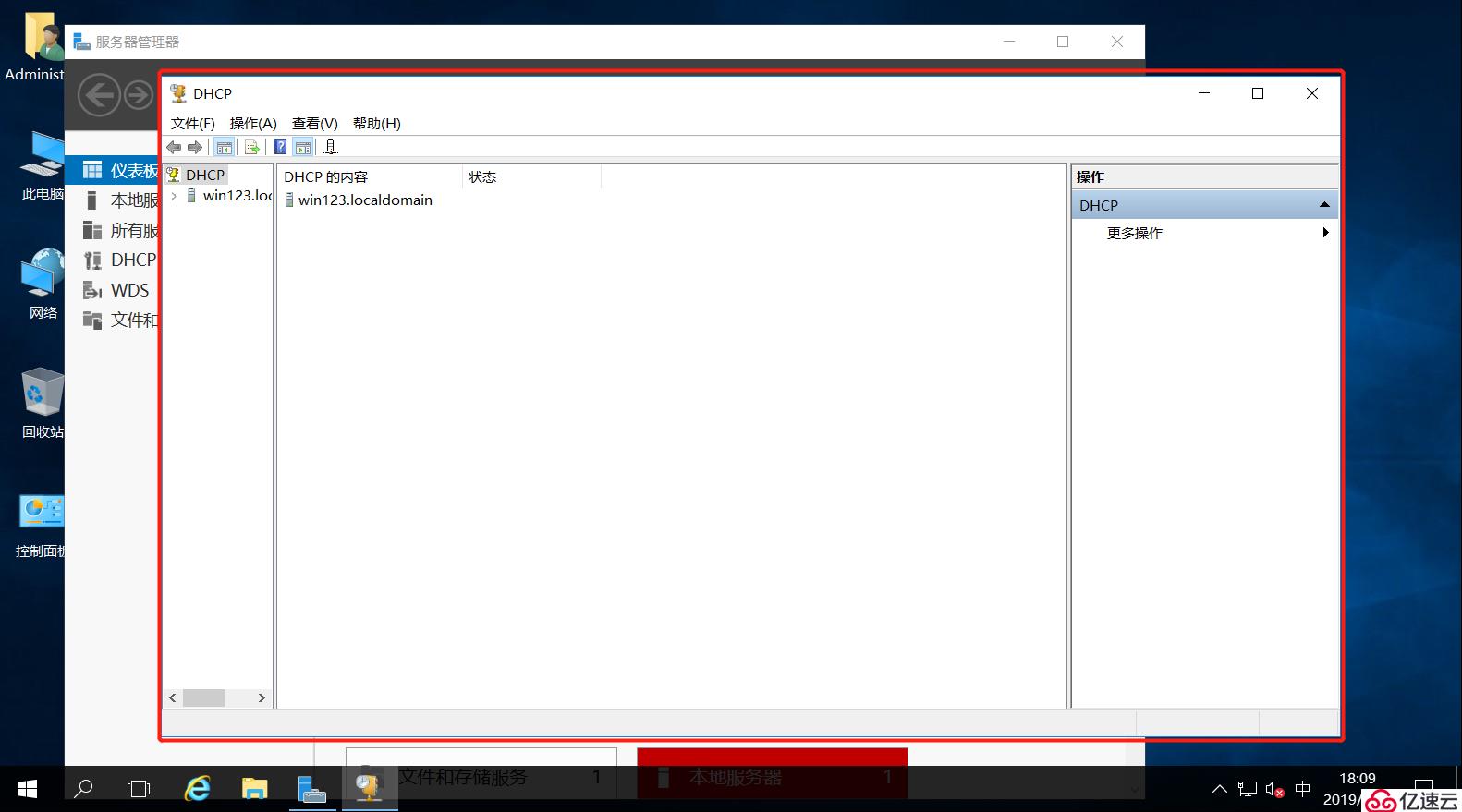Click tree pane scrollbar left arrow
The height and width of the screenshot is (812, 1462).
tap(173, 697)
